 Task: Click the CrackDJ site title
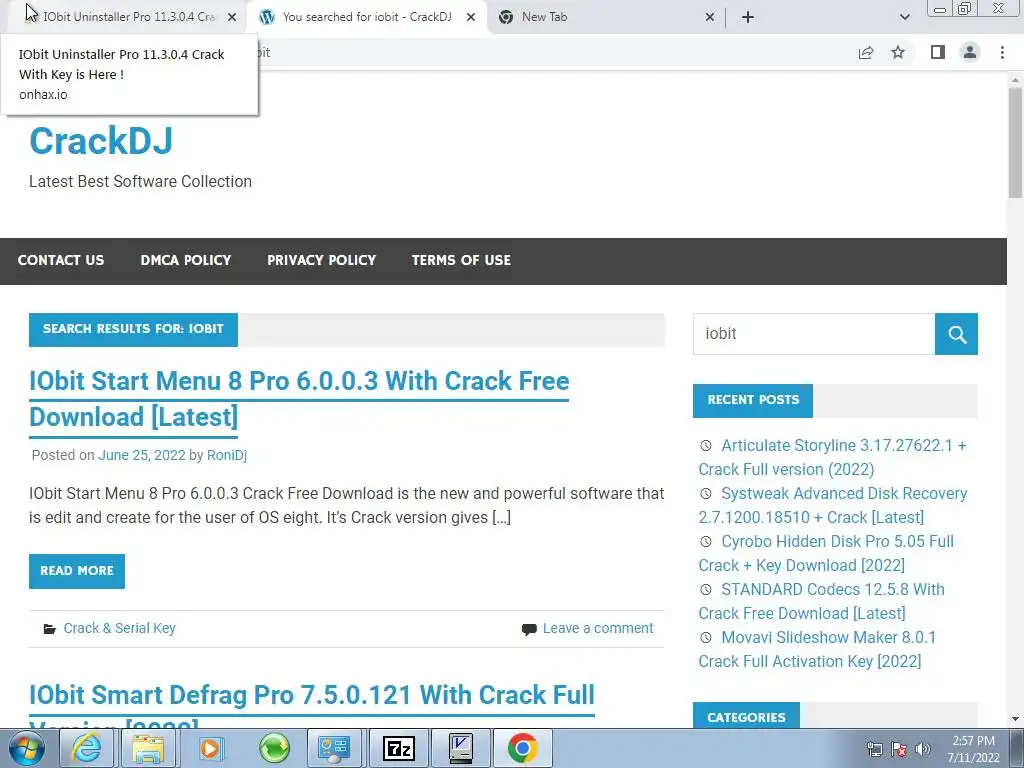pos(101,141)
